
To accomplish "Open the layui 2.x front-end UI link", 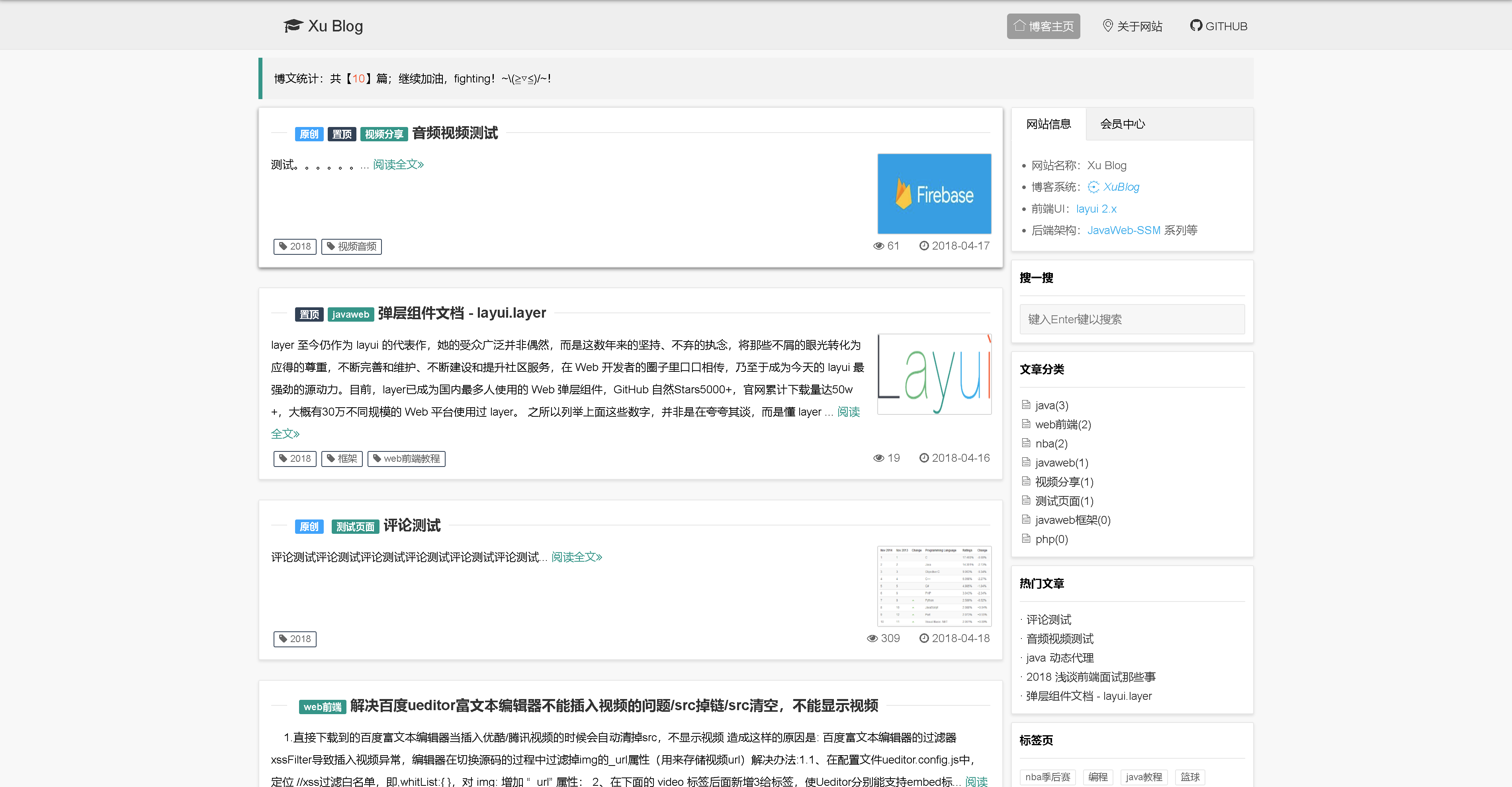I will (1096, 209).
